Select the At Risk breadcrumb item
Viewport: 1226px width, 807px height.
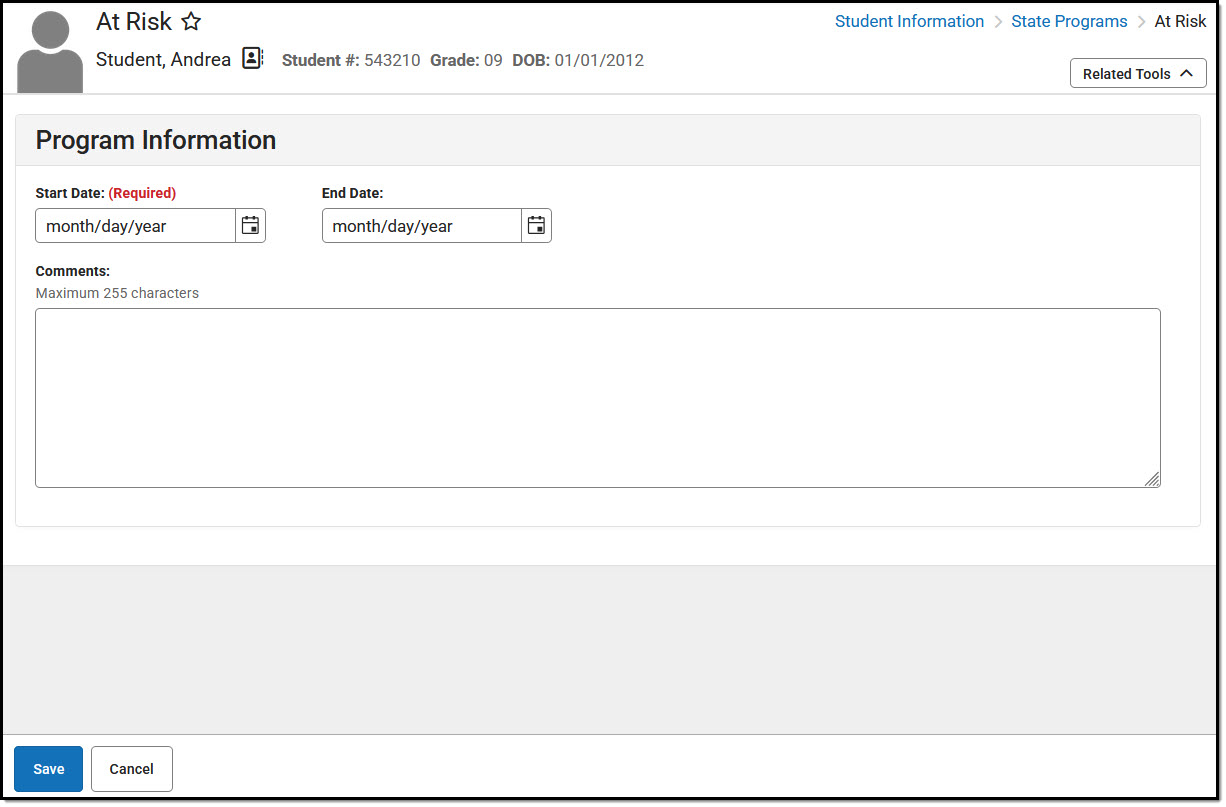pos(1181,21)
